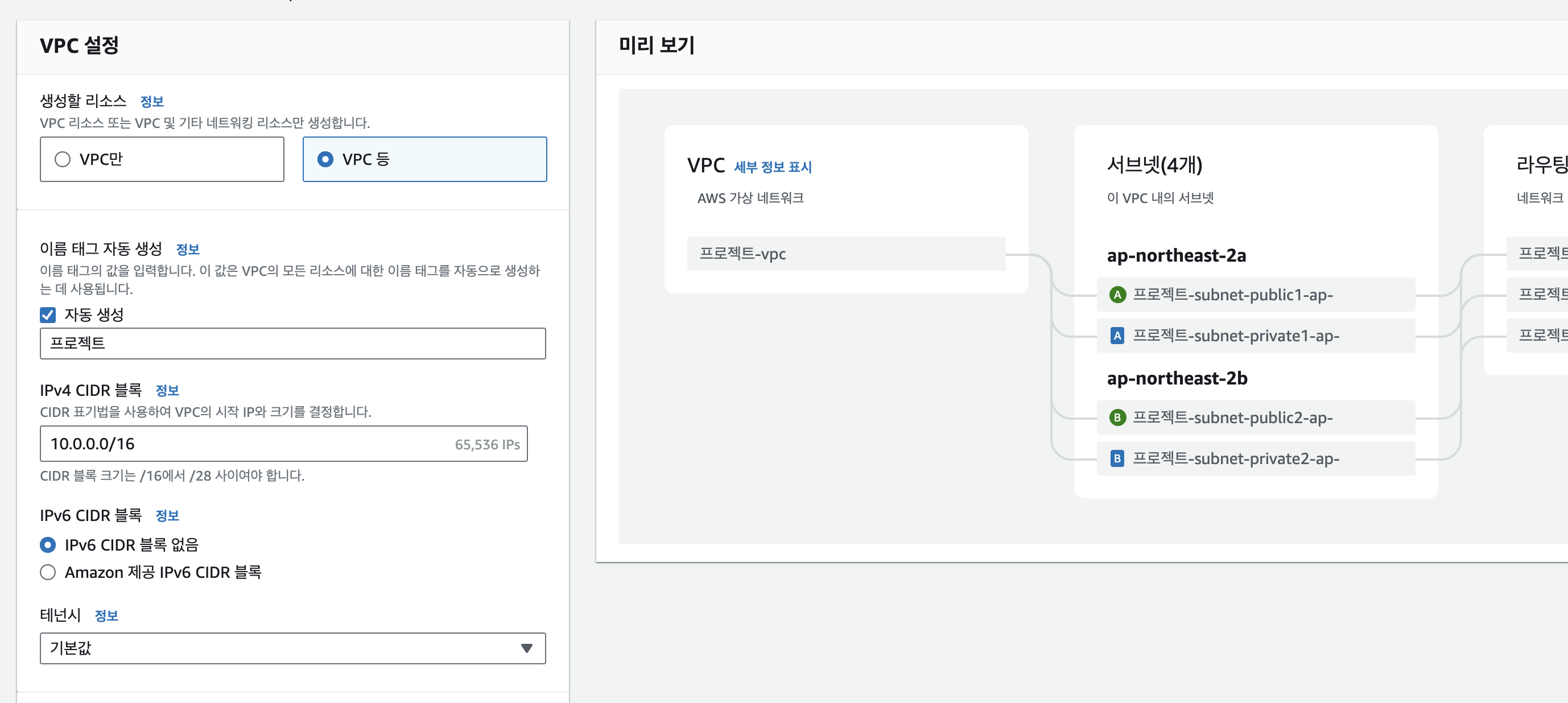The image size is (1568, 703).
Task: Toggle the 자동 생성 checkbox
Action: pyautogui.click(x=48, y=315)
